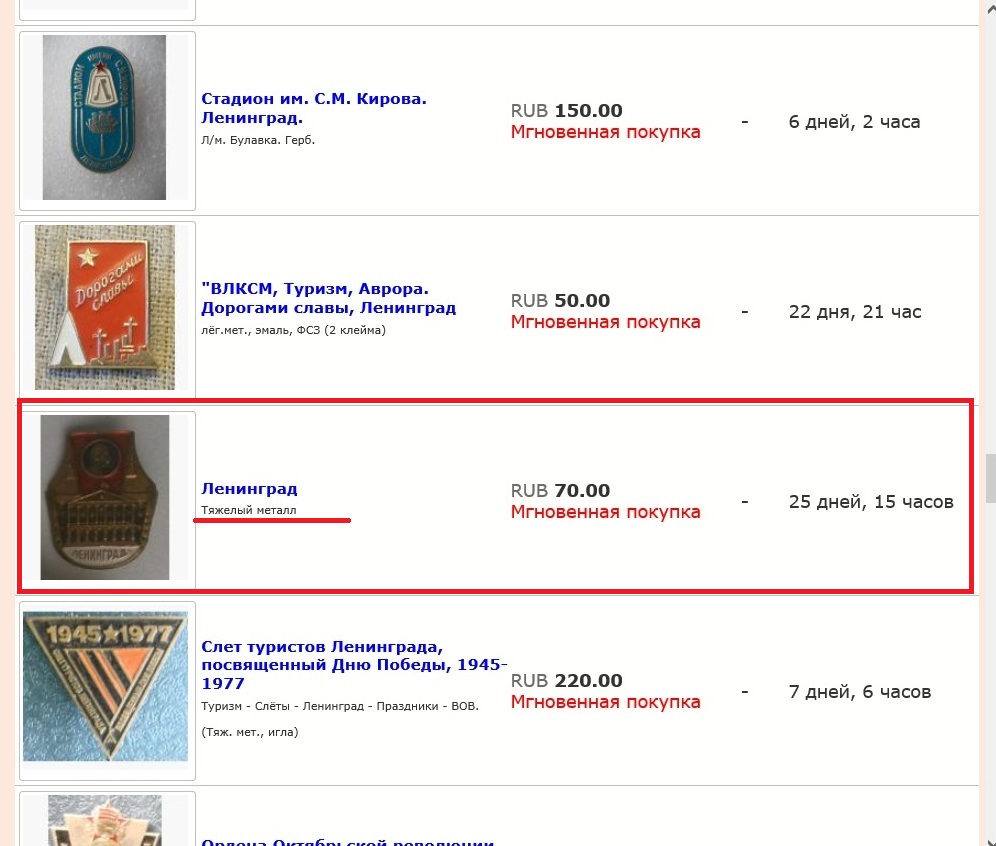Click the '25 дней, 15 часов' time remaining
The width and height of the screenshot is (996, 846).
(x=870, y=502)
